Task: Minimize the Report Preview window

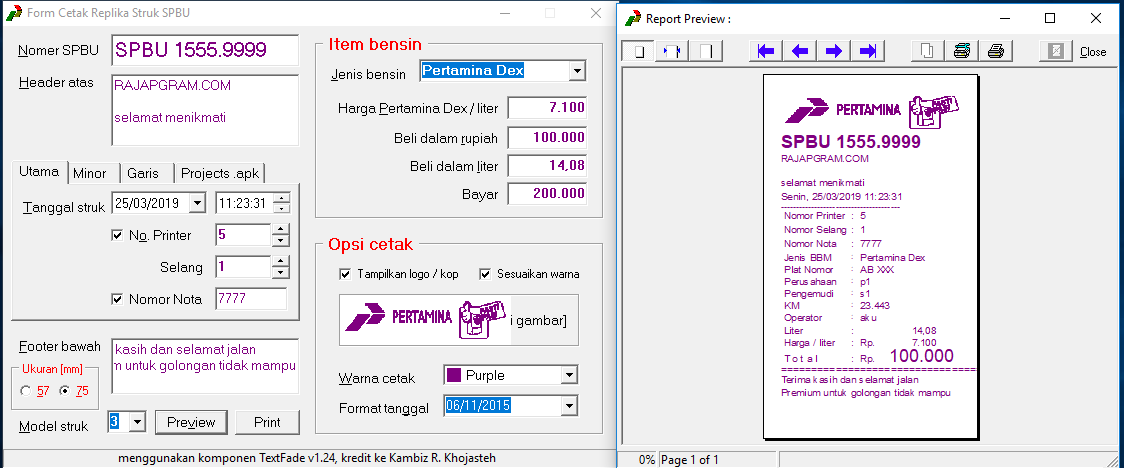Action: pos(1004,19)
